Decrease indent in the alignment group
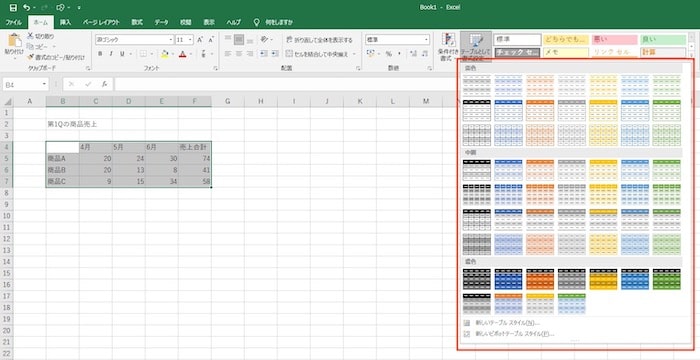The width and height of the screenshot is (700, 360). tap(263, 54)
